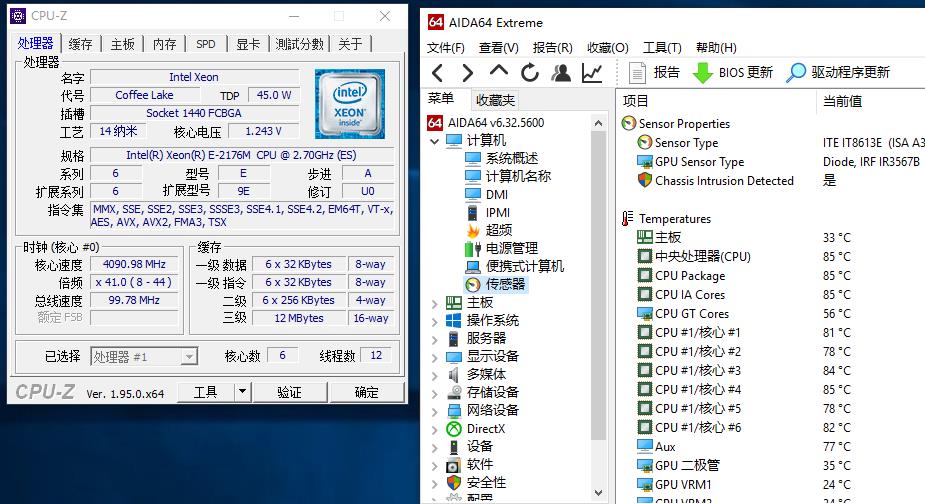Viewport: 925px width, 504px height.
Task: Select DMI in the tree
Action: tap(487, 194)
